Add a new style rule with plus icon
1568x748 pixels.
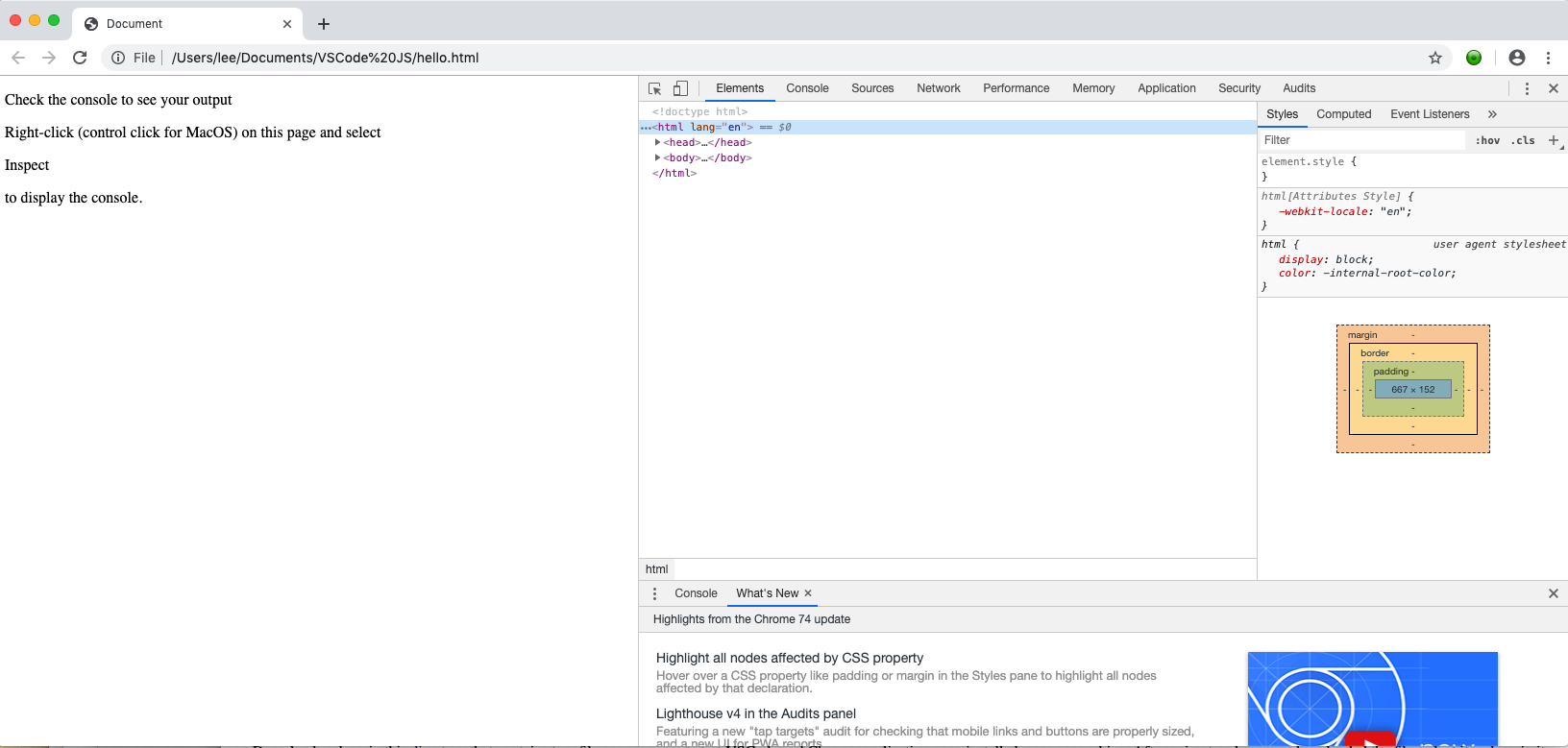[x=1554, y=140]
